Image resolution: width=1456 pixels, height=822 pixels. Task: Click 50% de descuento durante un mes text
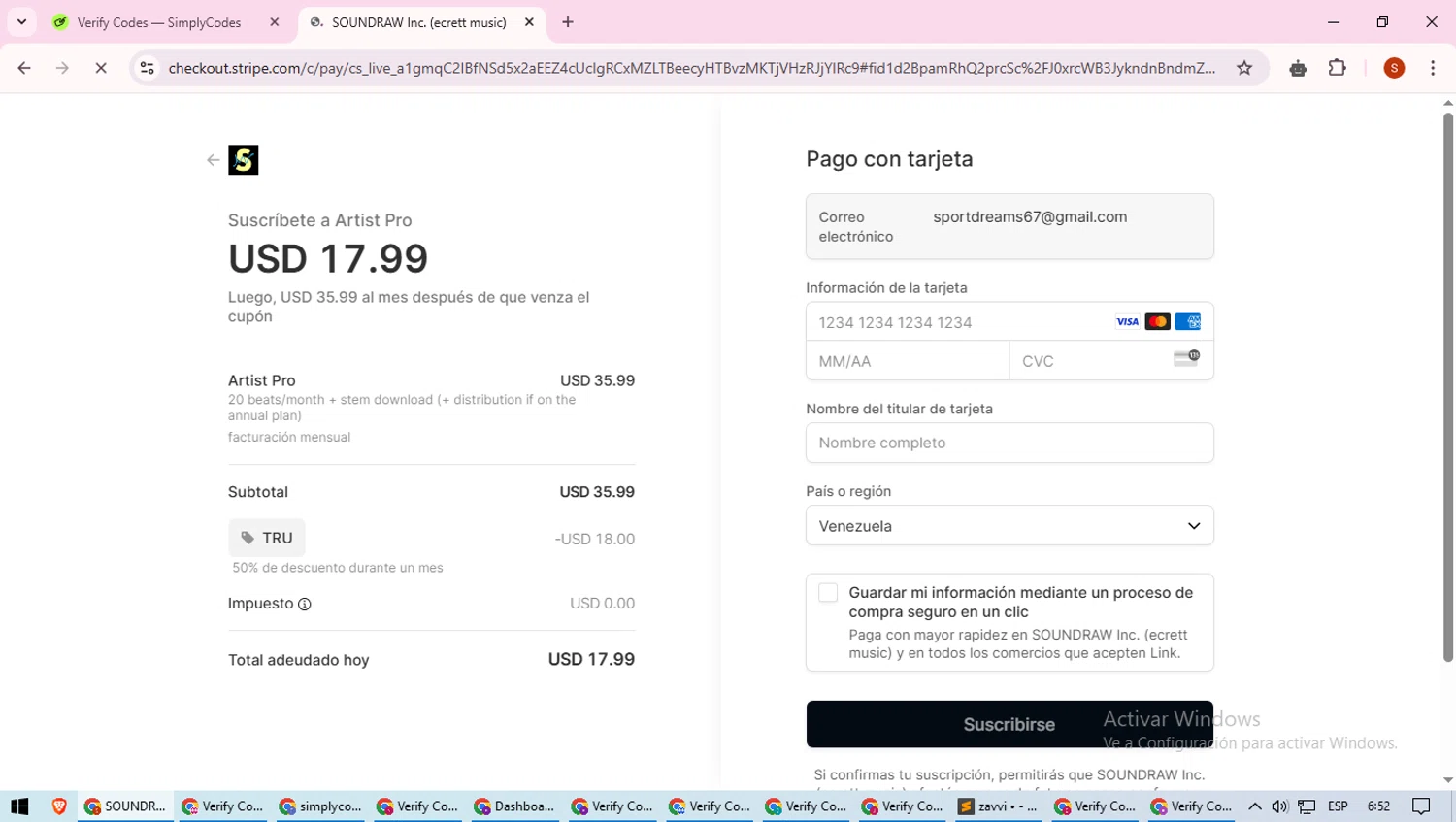point(338,568)
